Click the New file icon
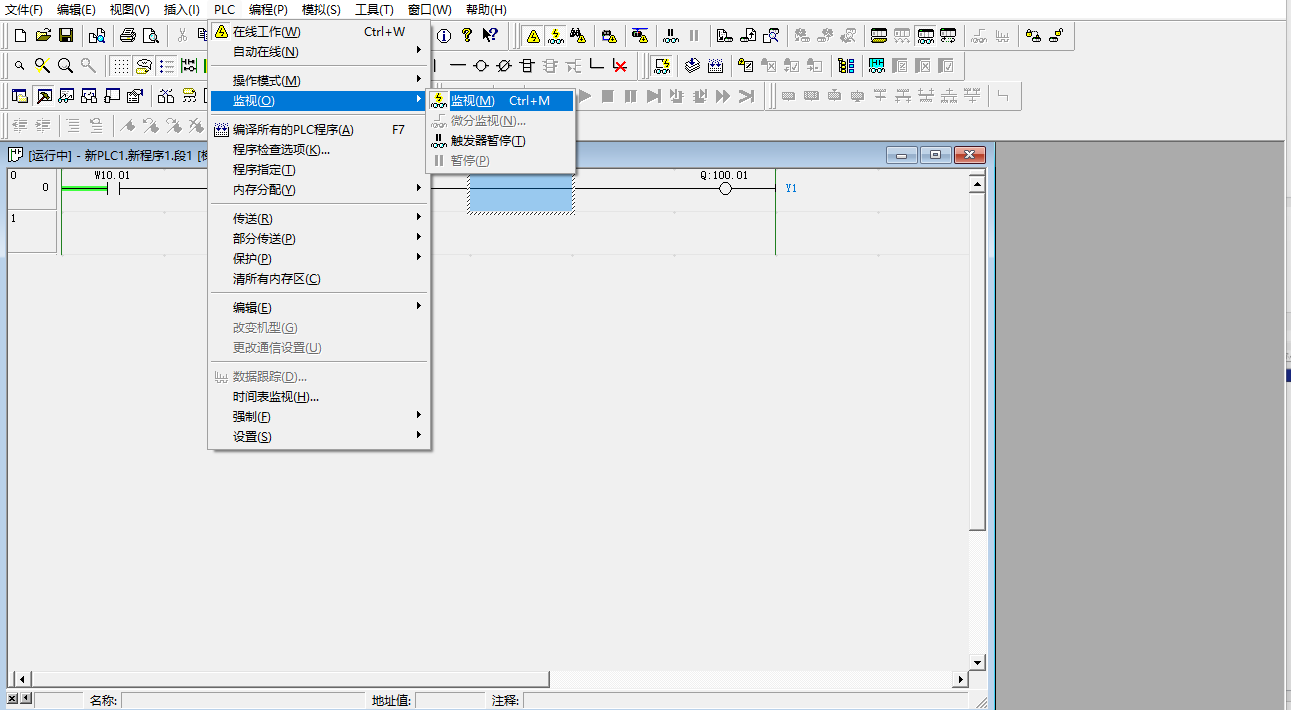The width and height of the screenshot is (1291, 710). point(21,36)
